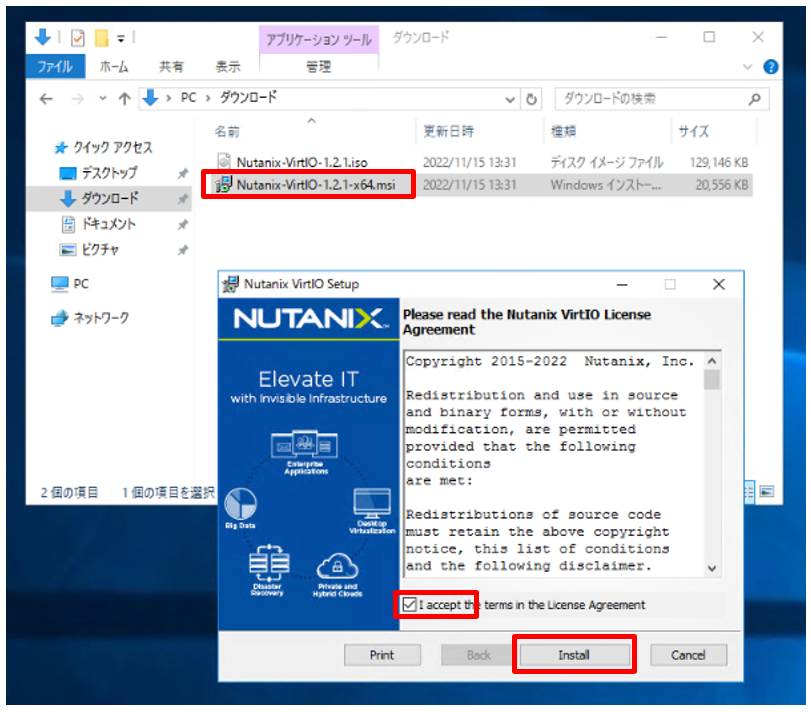
Task: Open Explorer help question mark icon
Action: click(x=771, y=67)
